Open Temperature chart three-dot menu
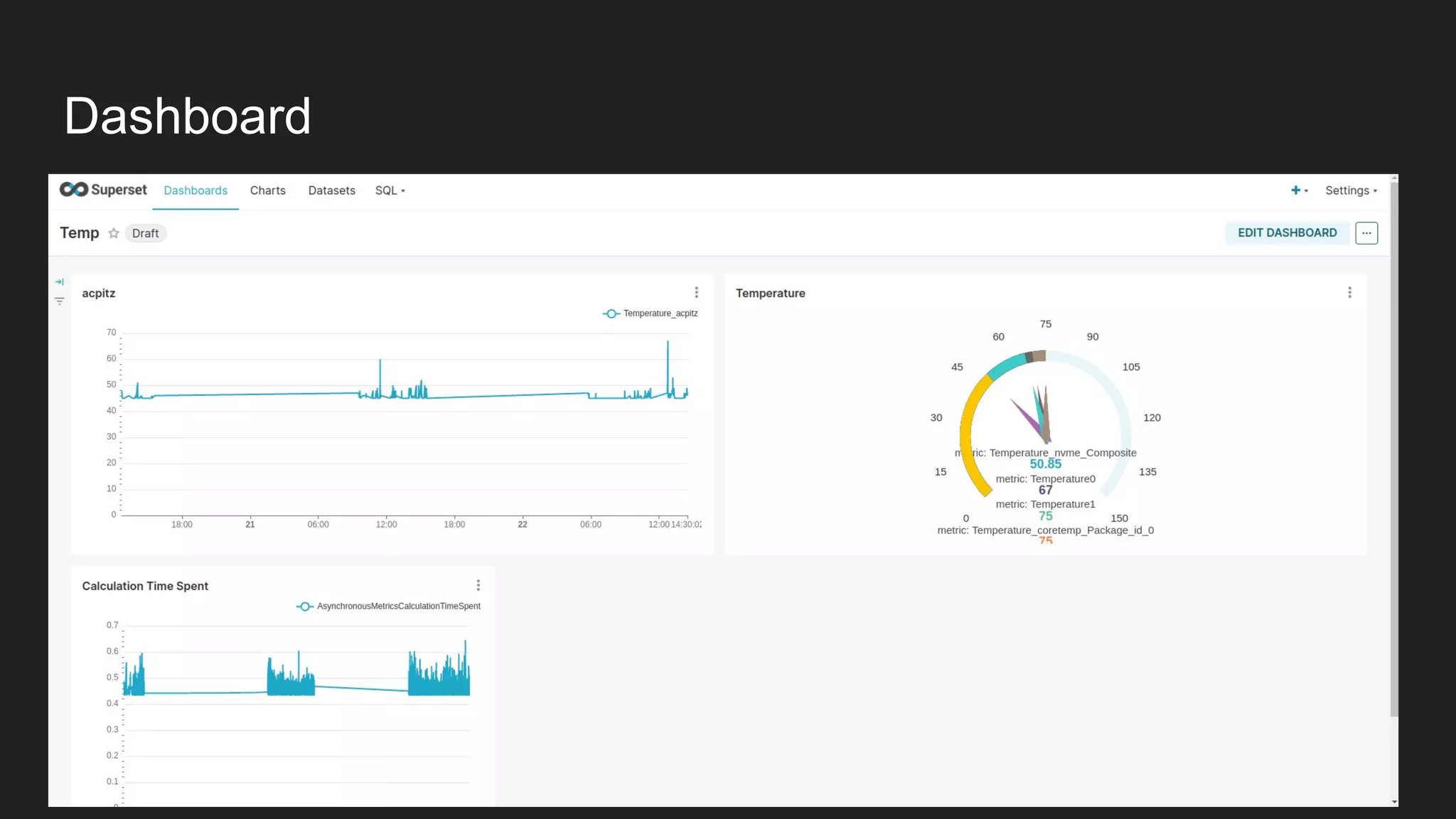Image resolution: width=1456 pixels, height=819 pixels. pos(1349,292)
